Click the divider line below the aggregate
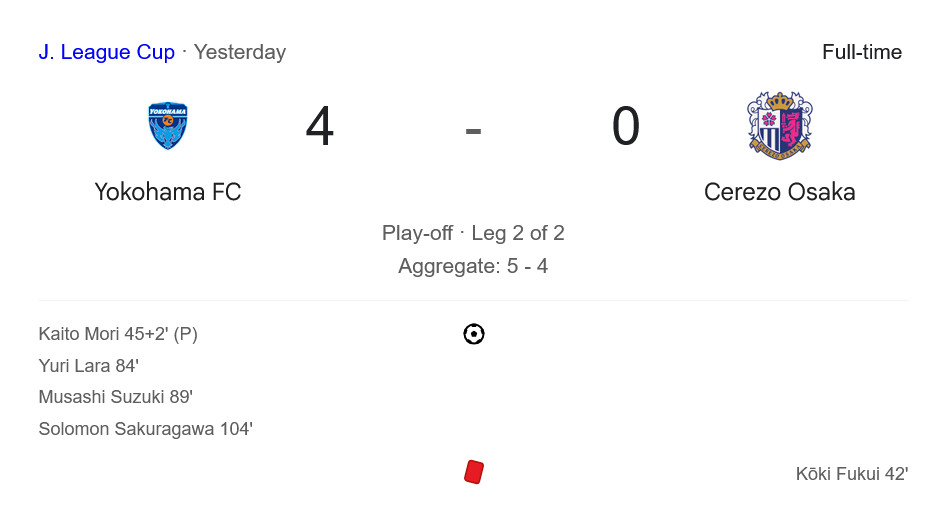This screenshot has width=948, height=514. click(473, 300)
